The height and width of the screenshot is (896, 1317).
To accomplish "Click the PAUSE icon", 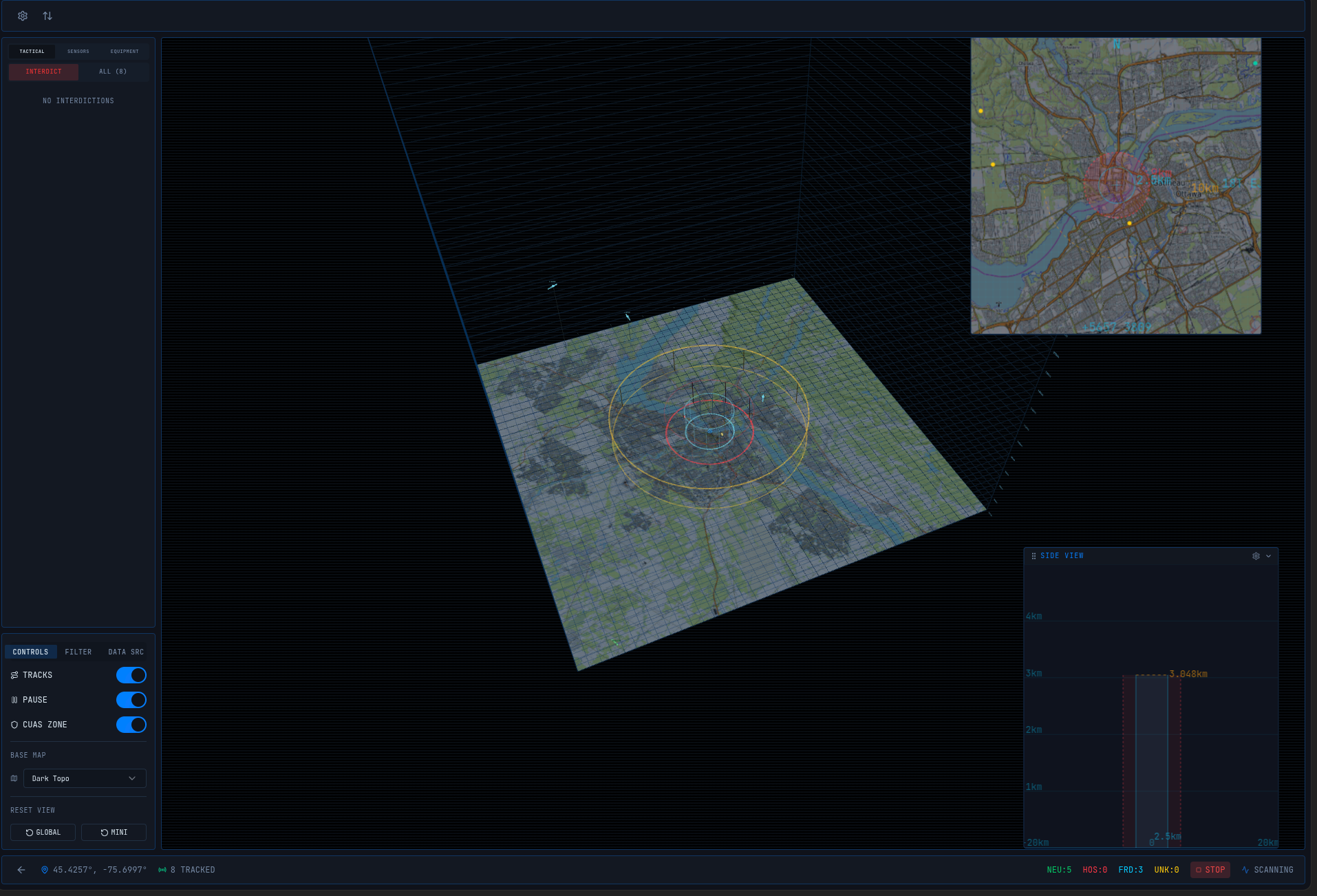I will point(14,700).
